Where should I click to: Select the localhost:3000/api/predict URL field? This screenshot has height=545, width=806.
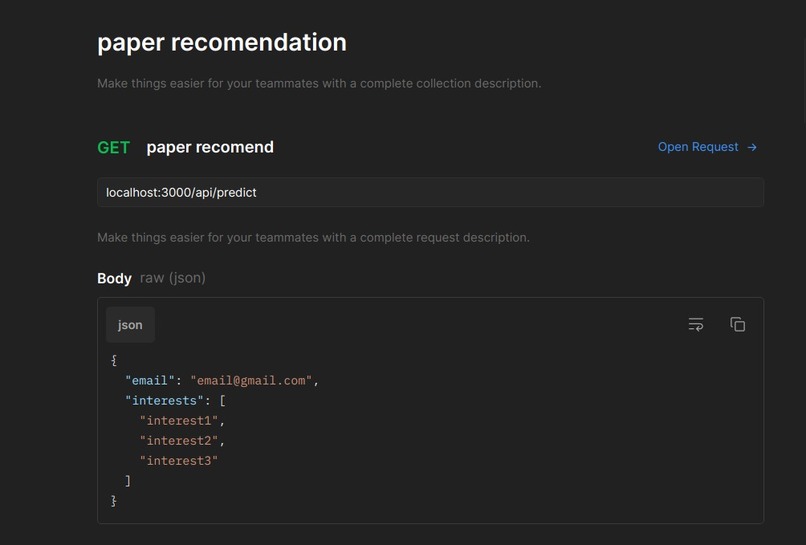tap(430, 192)
